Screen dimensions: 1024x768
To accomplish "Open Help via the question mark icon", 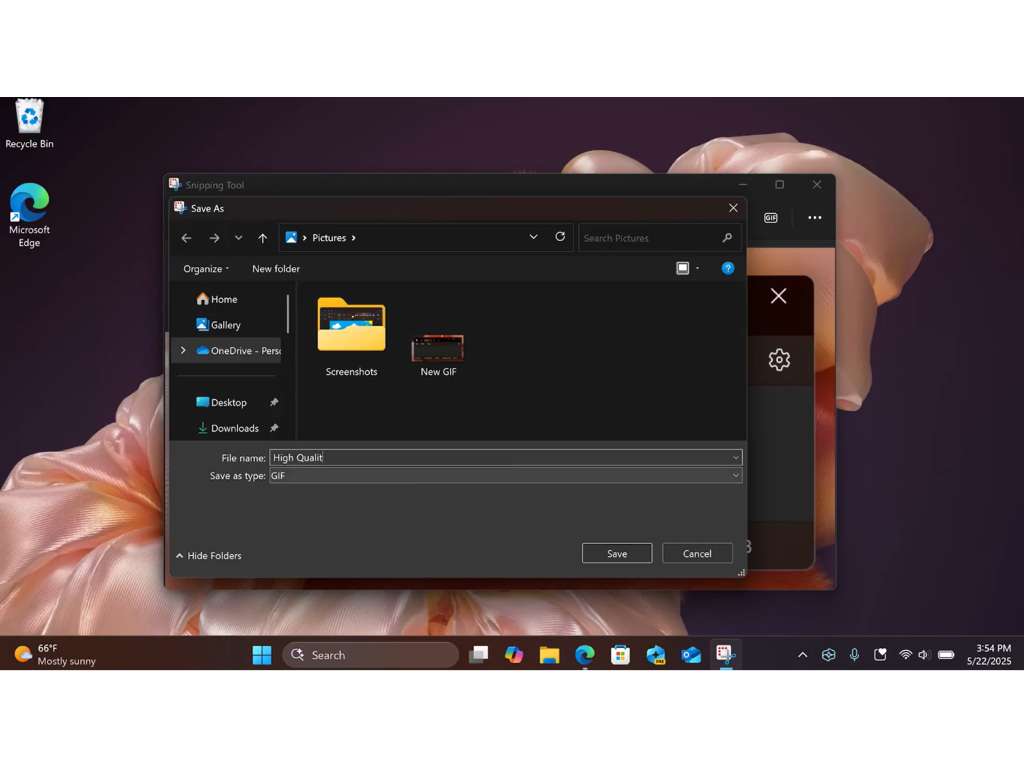I will click(x=727, y=268).
